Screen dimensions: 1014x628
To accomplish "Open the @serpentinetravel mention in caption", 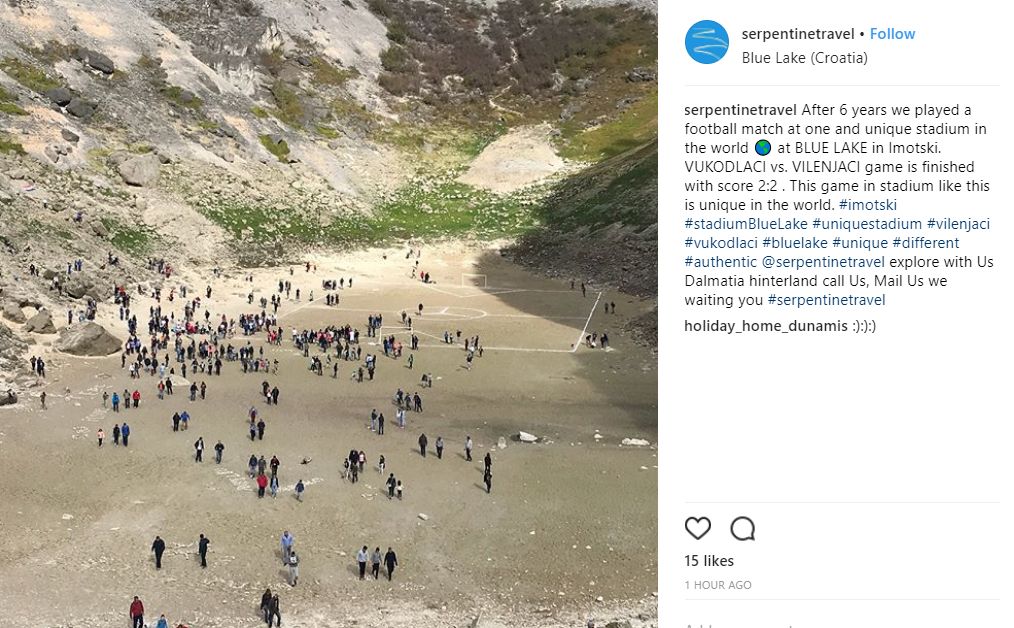I will click(x=823, y=262).
